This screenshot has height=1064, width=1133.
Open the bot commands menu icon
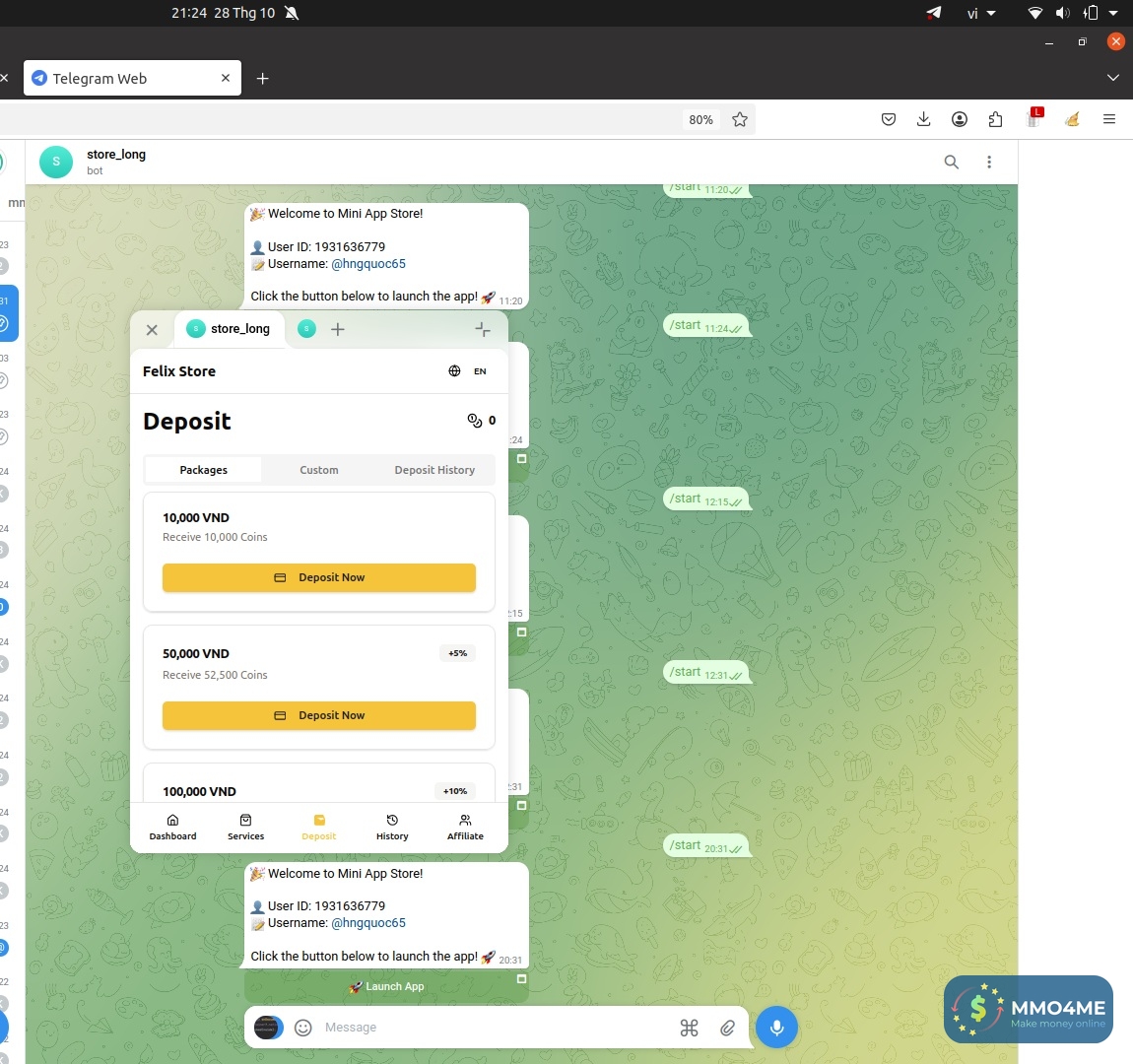pyautogui.click(x=690, y=1028)
